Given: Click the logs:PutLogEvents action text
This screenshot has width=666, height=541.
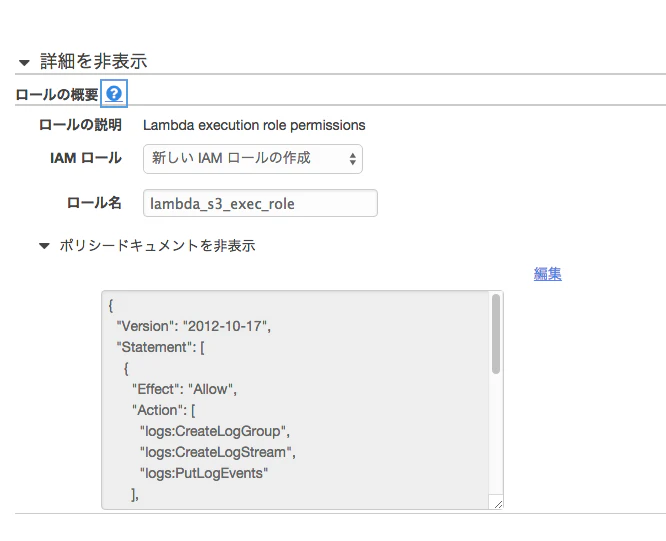Looking at the screenshot, I should click(204, 473).
